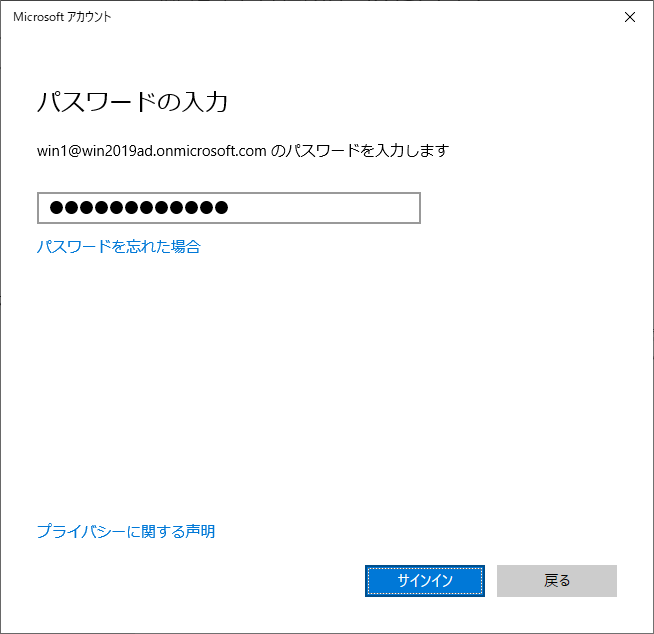Click the サインイン button
Screen dimensions: 654x634
coord(425,581)
